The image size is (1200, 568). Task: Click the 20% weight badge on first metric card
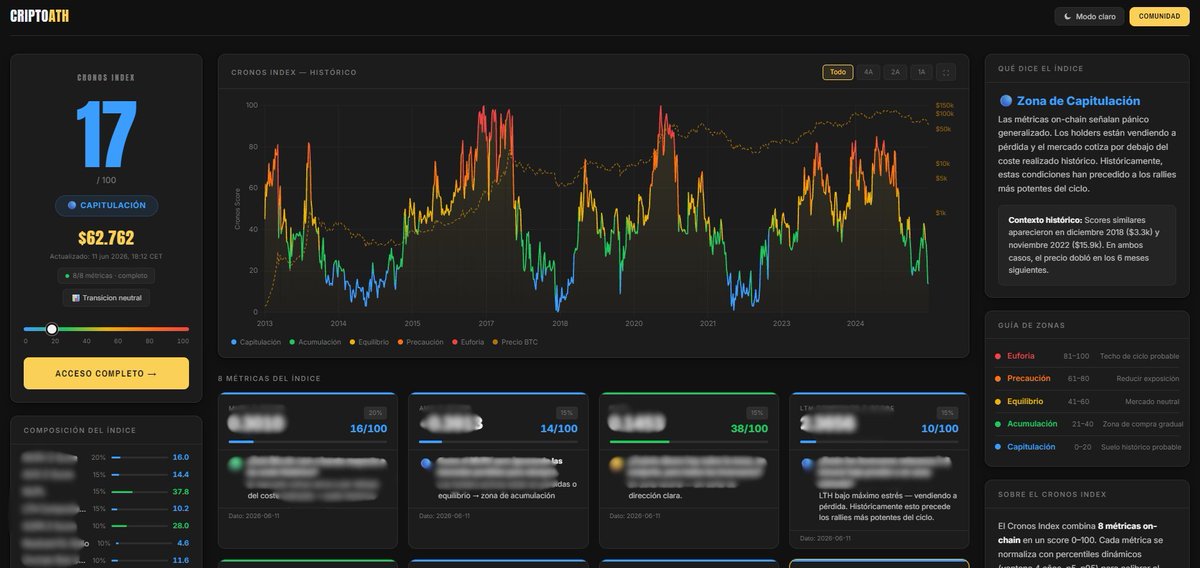(376, 412)
